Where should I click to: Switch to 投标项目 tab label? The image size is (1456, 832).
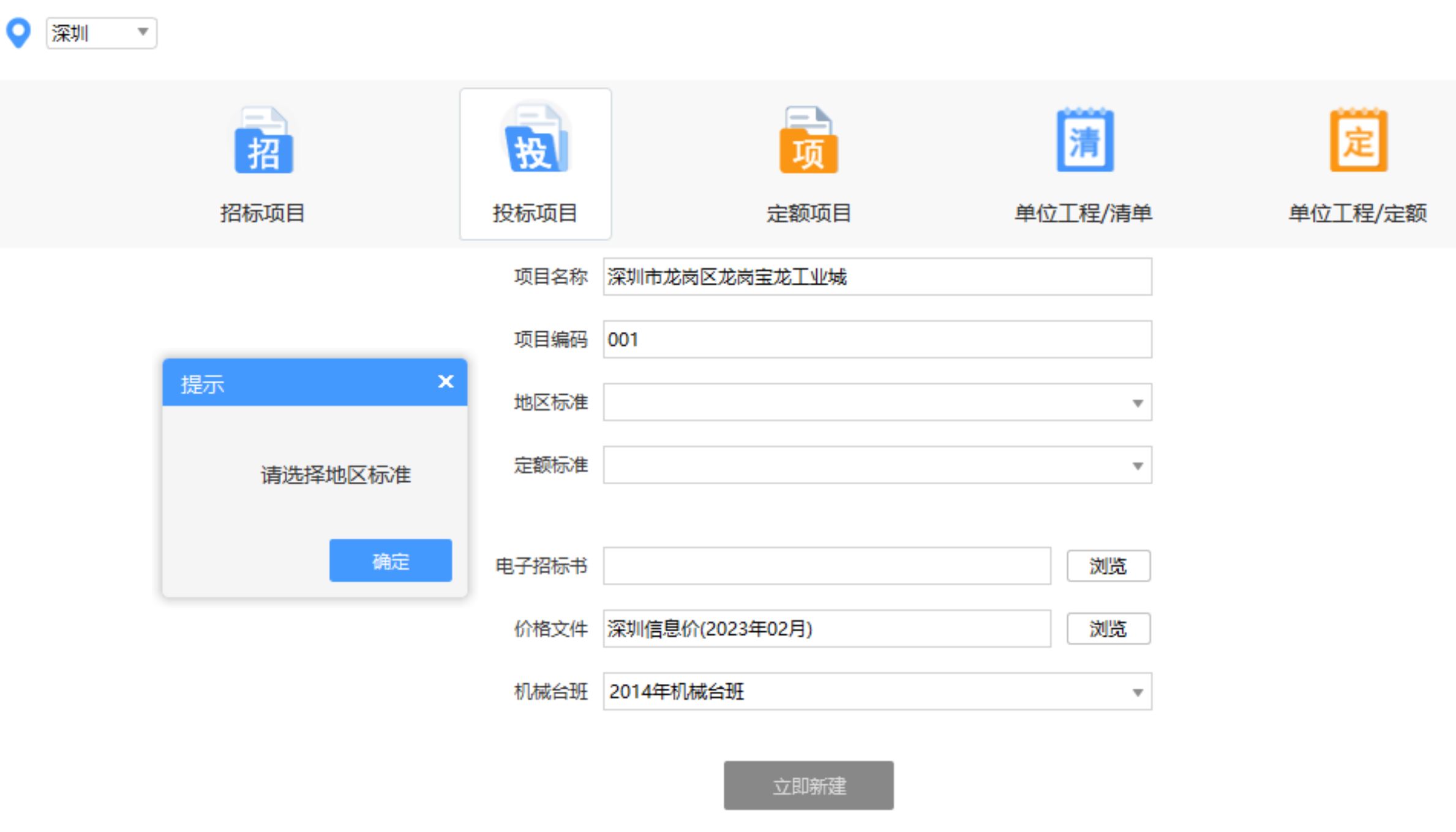click(x=536, y=213)
